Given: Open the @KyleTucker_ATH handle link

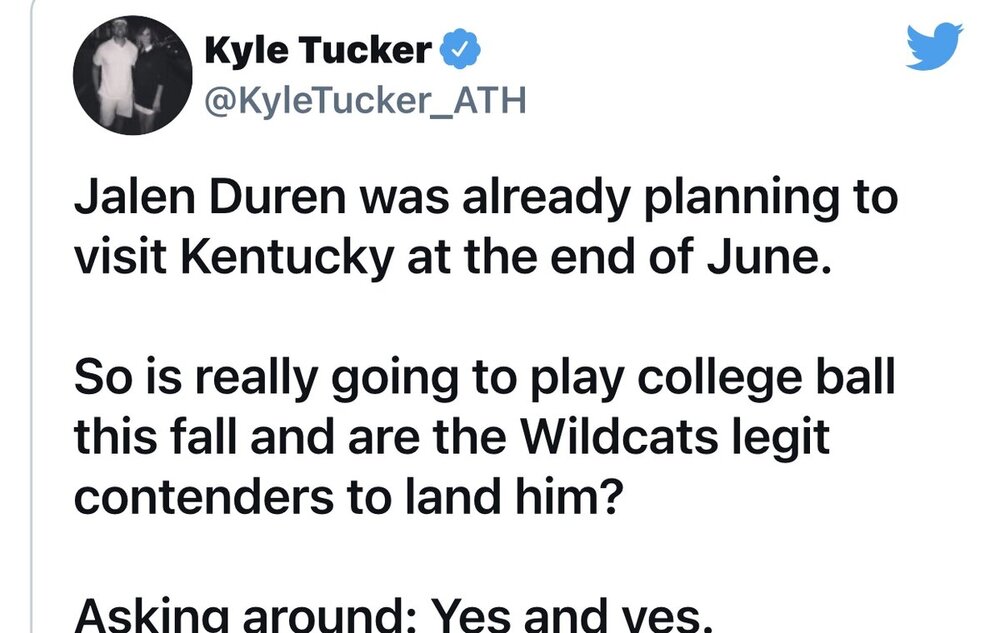Looking at the screenshot, I should coord(365,100).
